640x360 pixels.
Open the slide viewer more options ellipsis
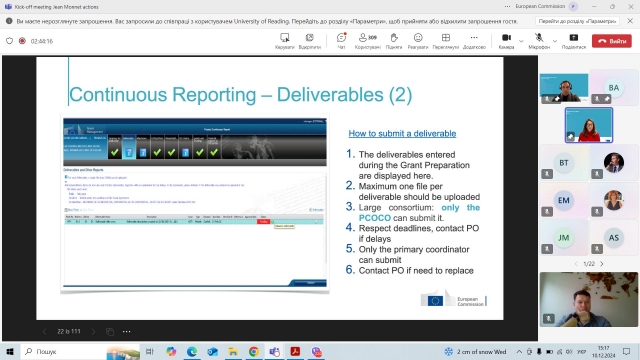127,331
